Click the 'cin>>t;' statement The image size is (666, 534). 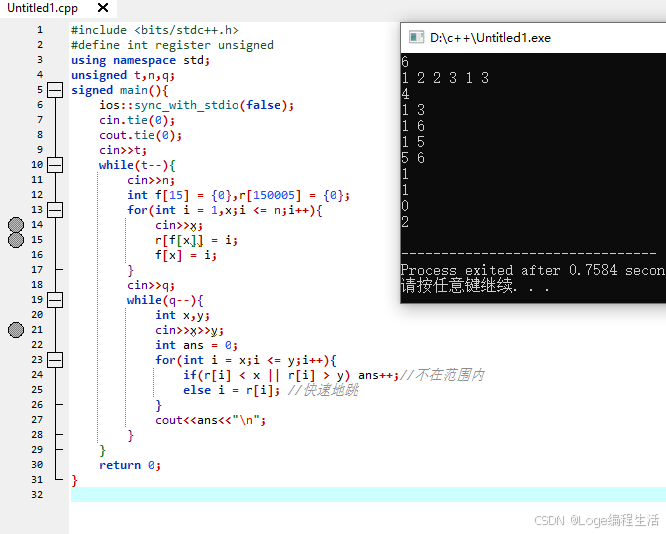(123, 150)
